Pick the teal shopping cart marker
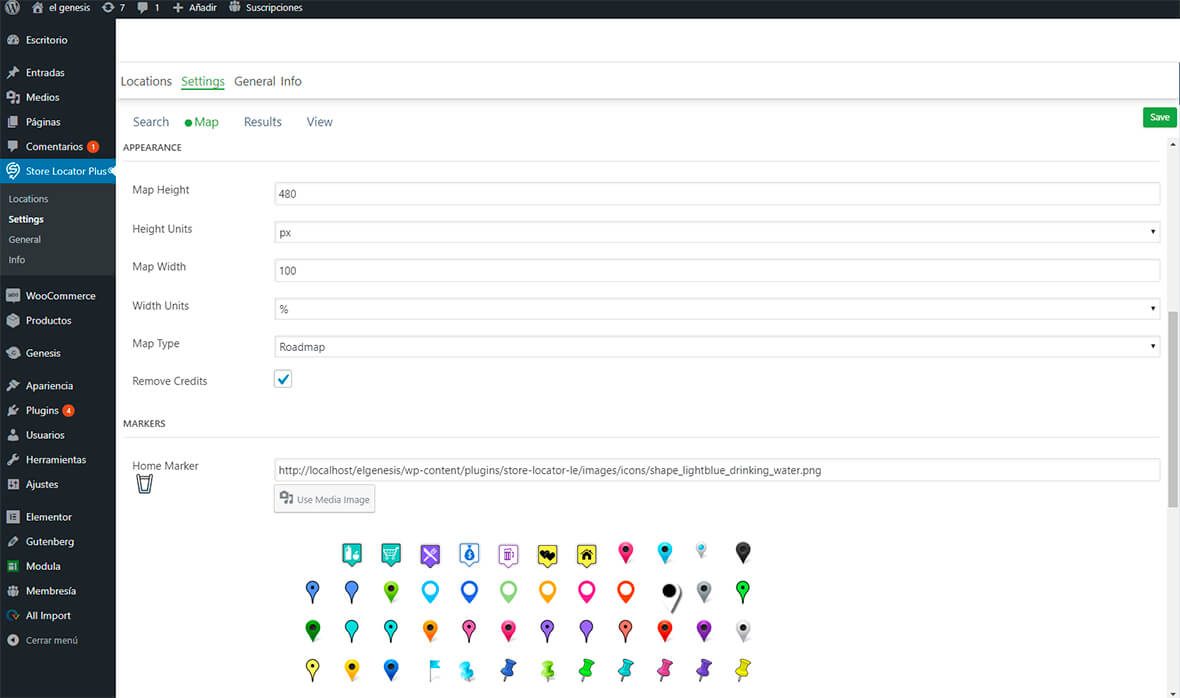Image resolution: width=1180 pixels, height=698 pixels. tap(391, 554)
